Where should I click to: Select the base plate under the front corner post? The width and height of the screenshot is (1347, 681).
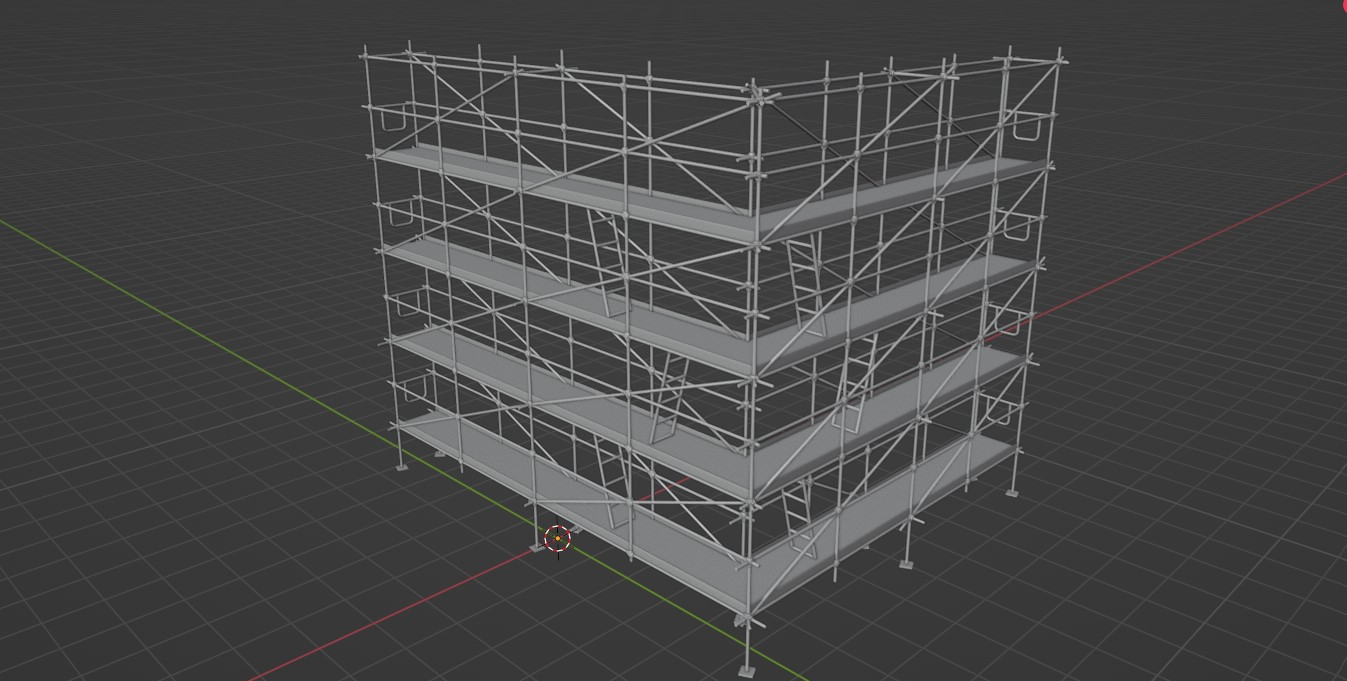click(x=746, y=670)
